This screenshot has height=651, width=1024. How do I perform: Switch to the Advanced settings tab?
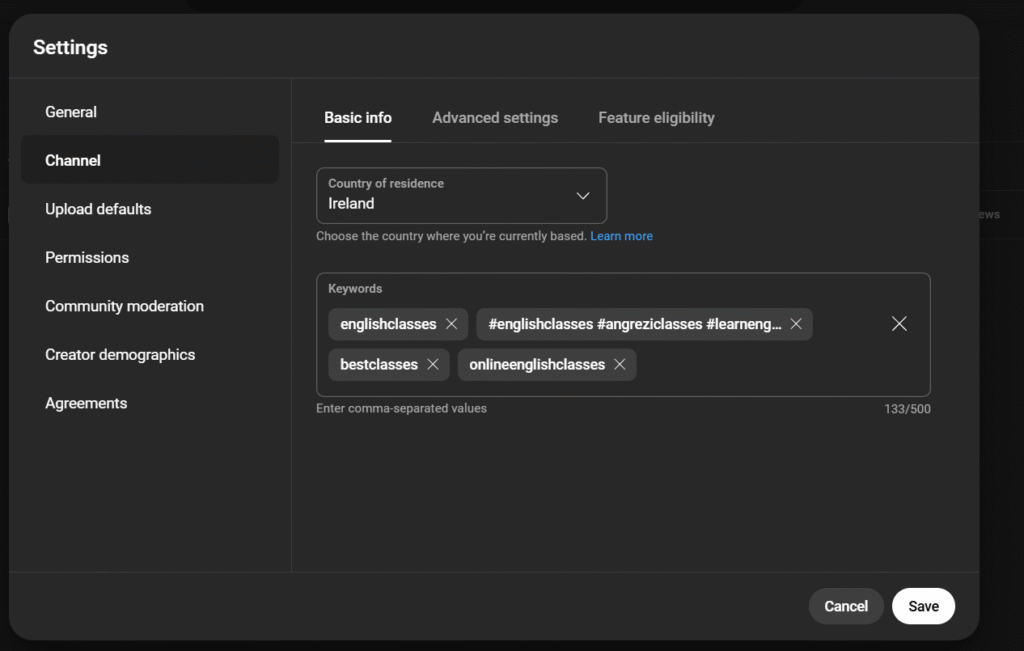[x=495, y=118]
